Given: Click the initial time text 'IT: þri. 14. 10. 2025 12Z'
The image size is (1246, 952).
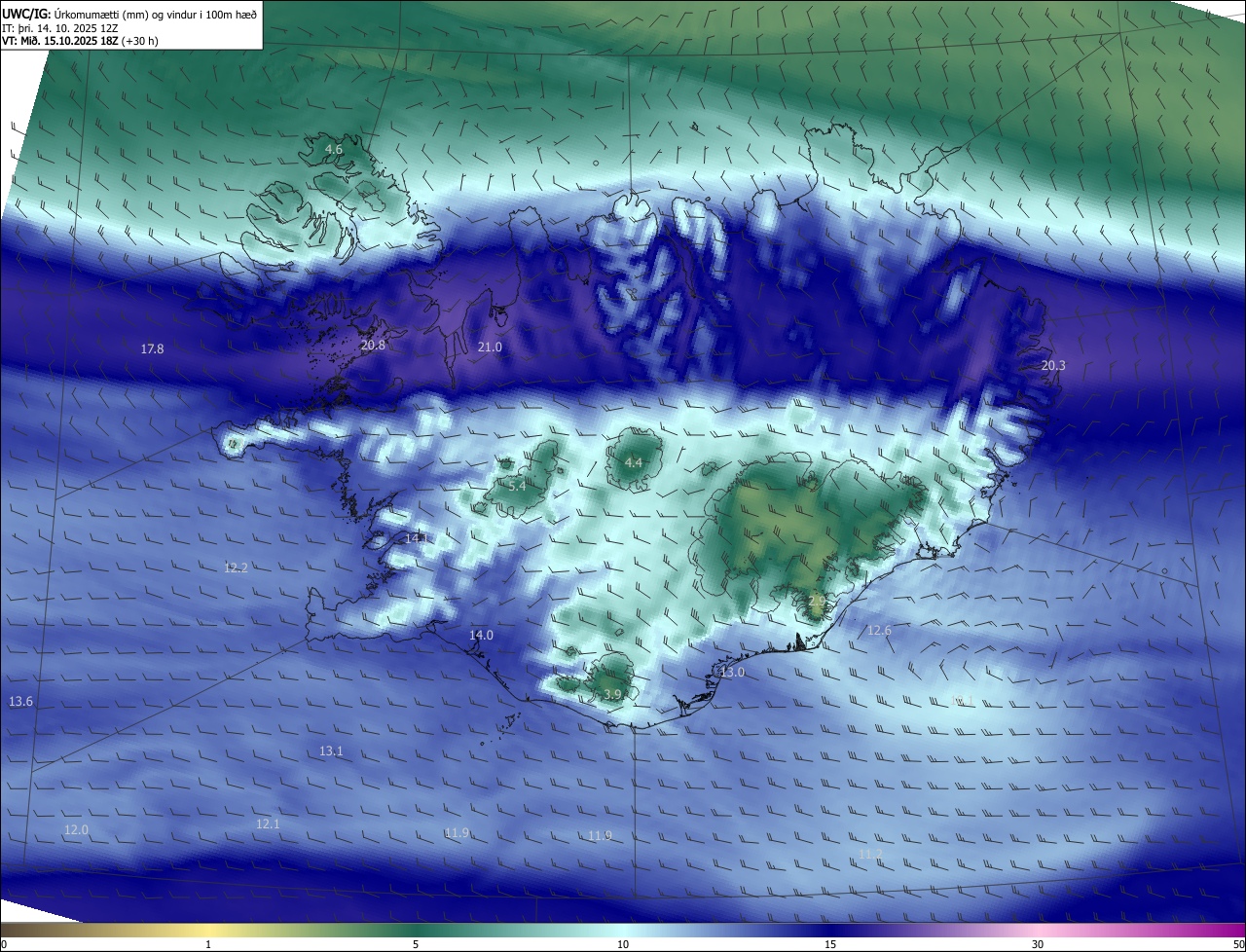Looking at the screenshot, I should tap(60, 28).
